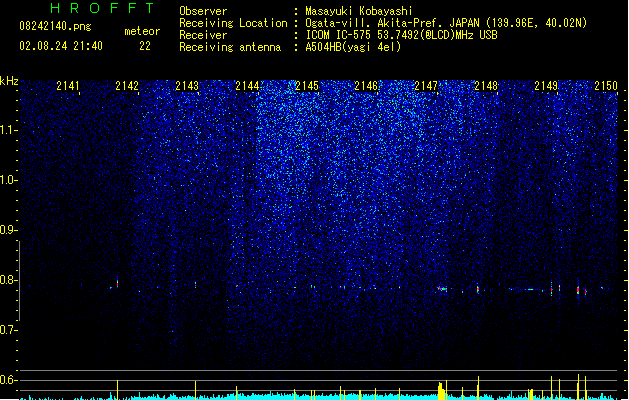Click the ICOM IC-575 receiver details

point(401,35)
